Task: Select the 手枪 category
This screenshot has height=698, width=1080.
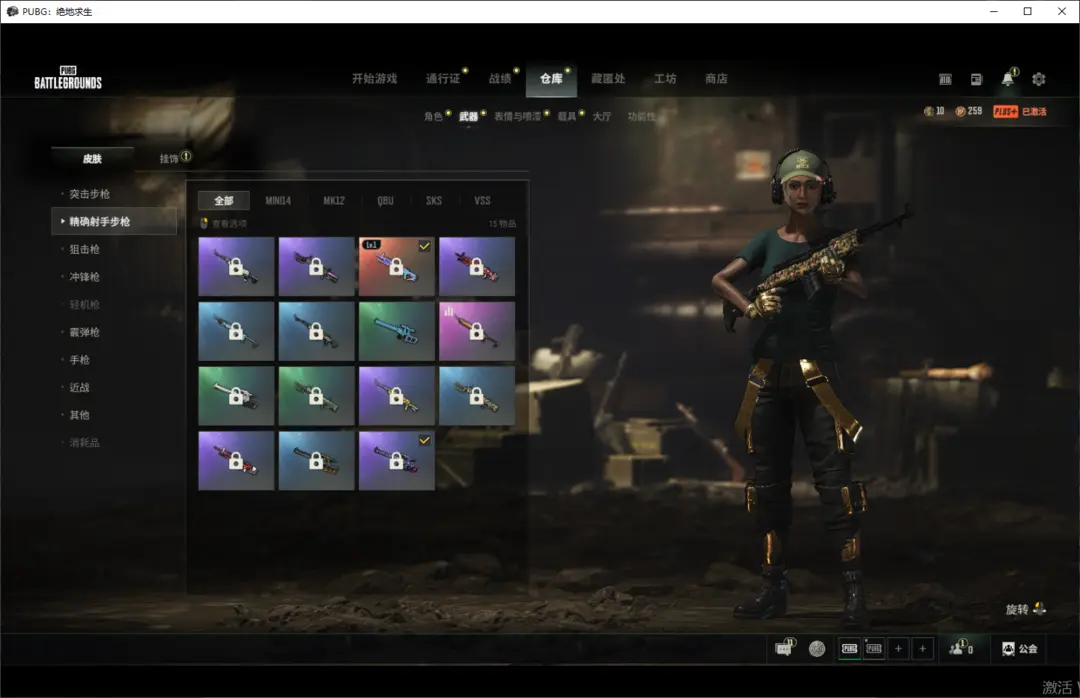Action: pos(80,360)
